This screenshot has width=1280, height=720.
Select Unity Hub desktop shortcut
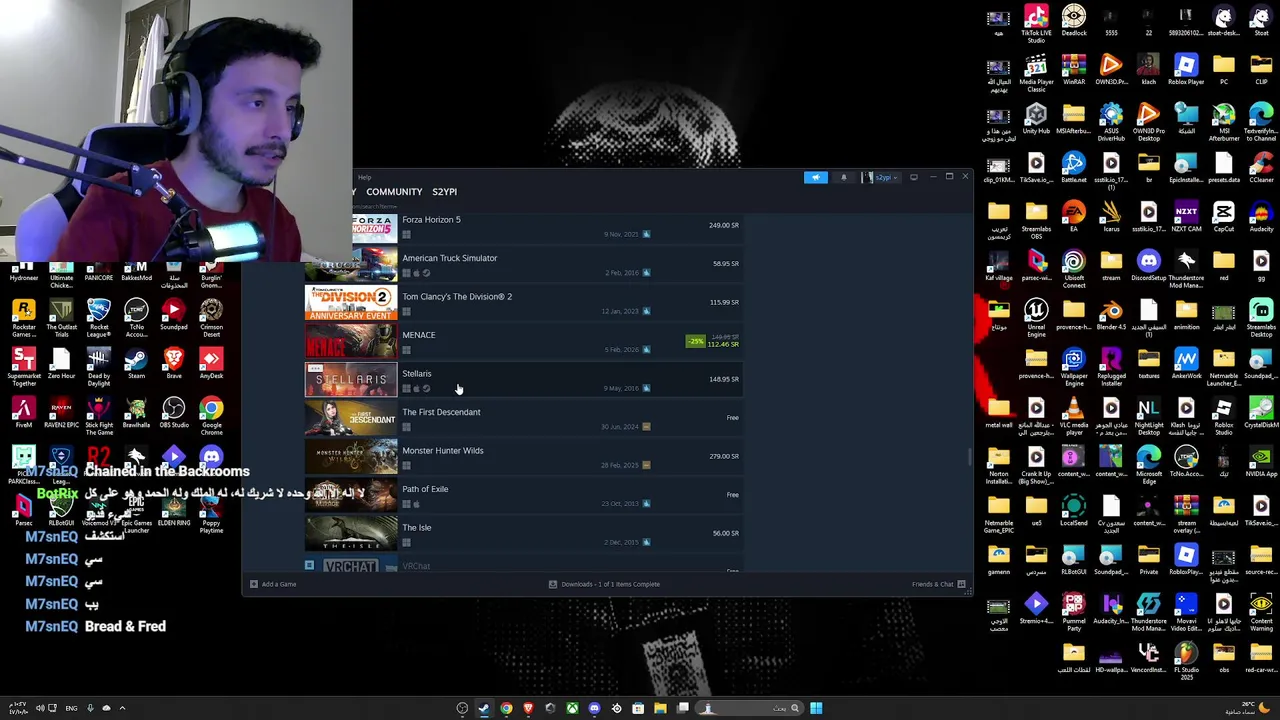pos(1036,119)
